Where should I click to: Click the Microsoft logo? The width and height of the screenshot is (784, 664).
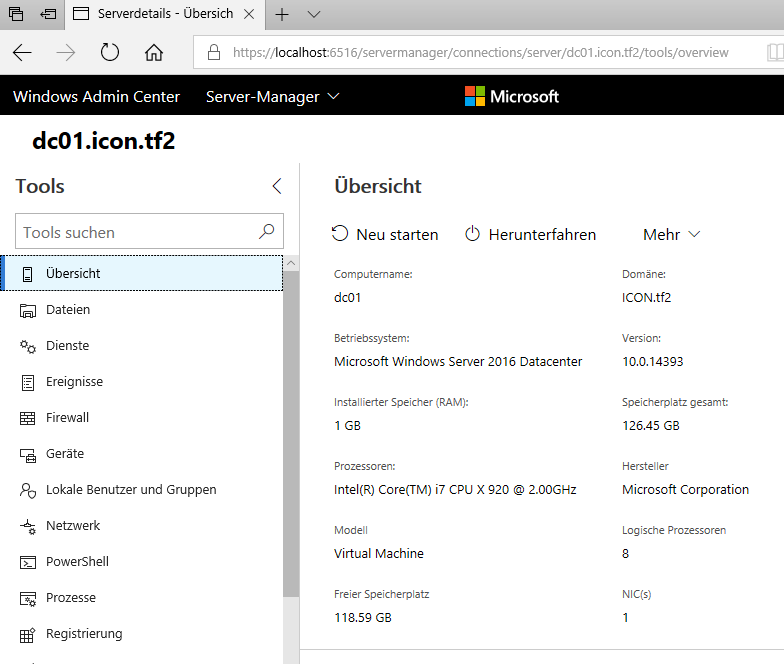click(512, 96)
